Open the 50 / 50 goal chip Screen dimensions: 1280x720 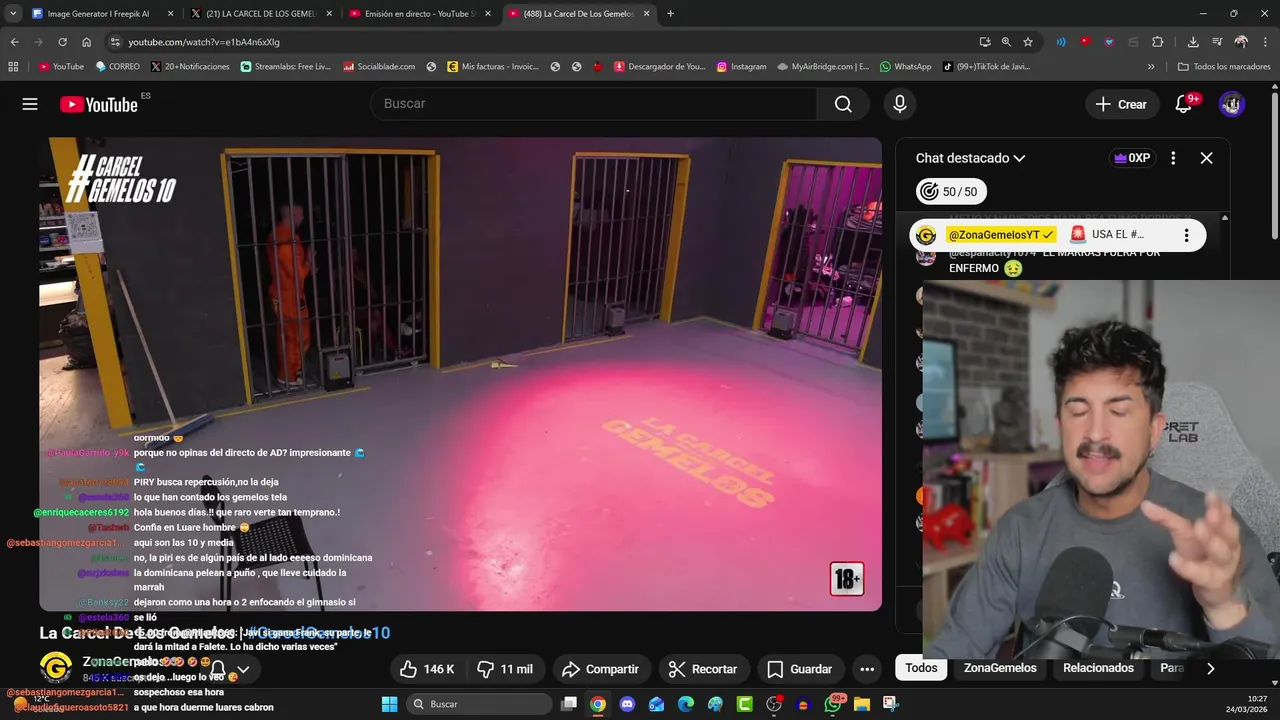click(x=951, y=192)
